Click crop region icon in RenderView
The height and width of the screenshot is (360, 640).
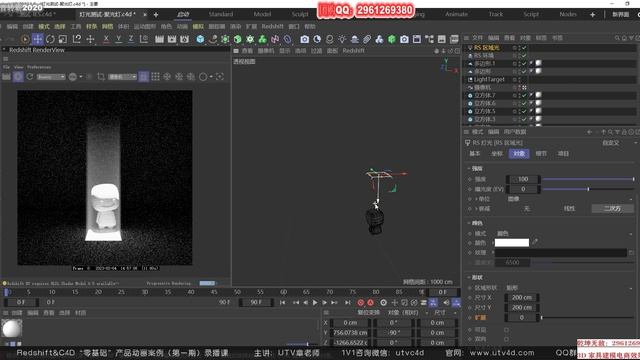tap(101, 77)
